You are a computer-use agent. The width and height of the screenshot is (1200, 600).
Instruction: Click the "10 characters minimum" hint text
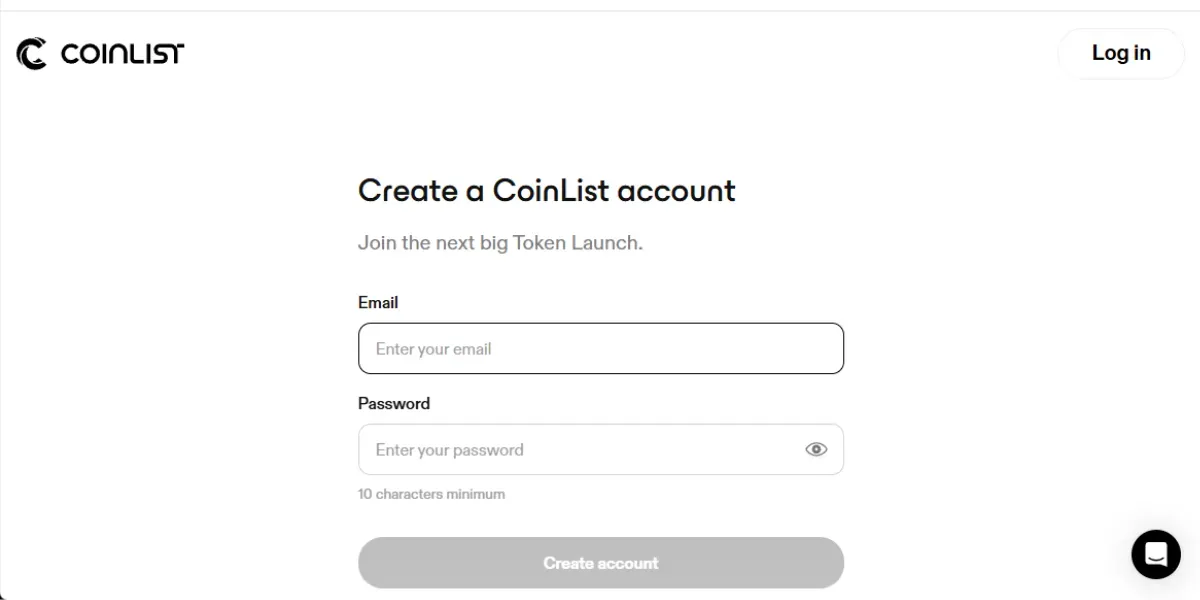pyautogui.click(x=431, y=494)
